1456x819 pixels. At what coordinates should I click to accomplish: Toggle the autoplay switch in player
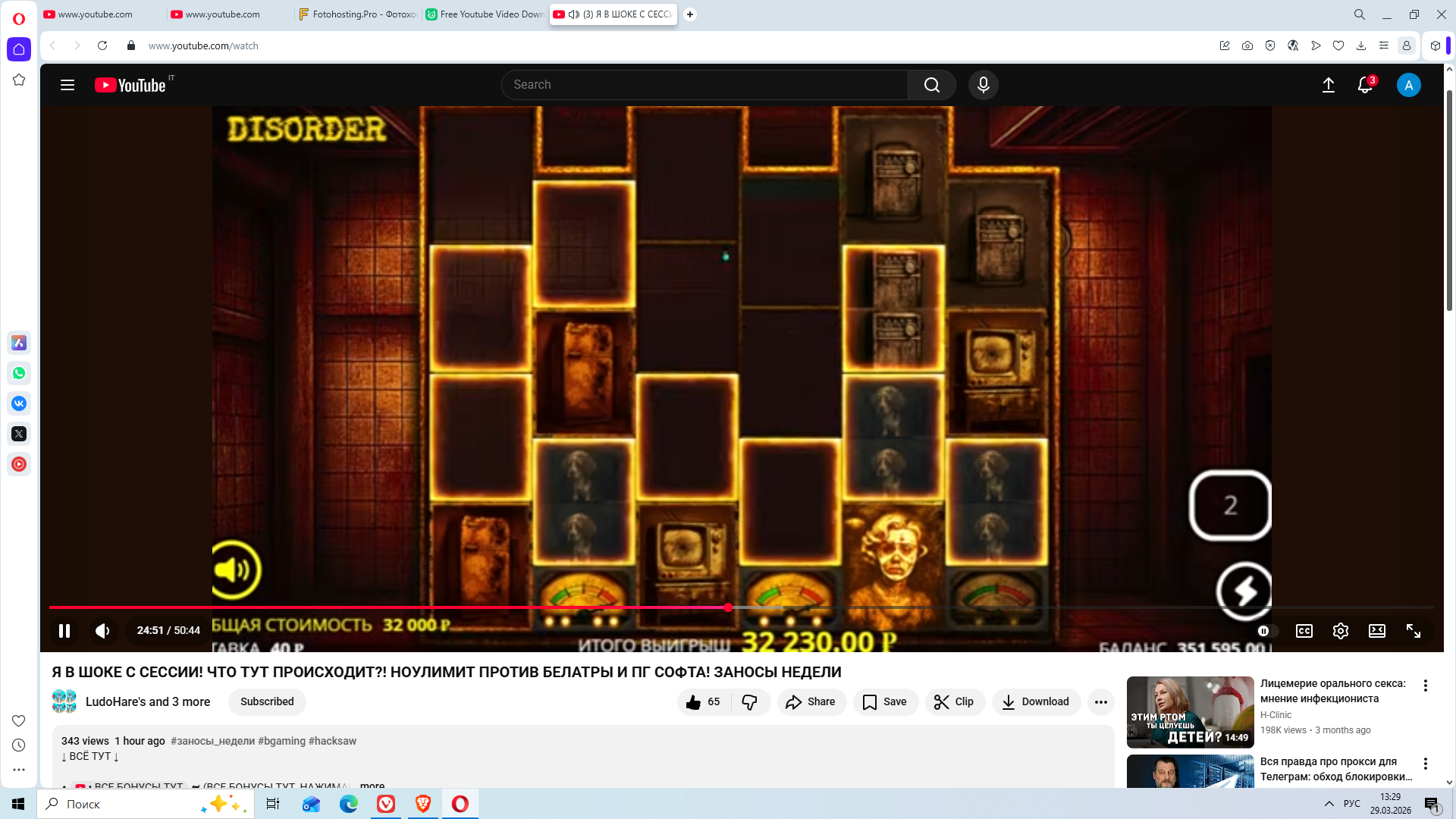pyautogui.click(x=1266, y=631)
